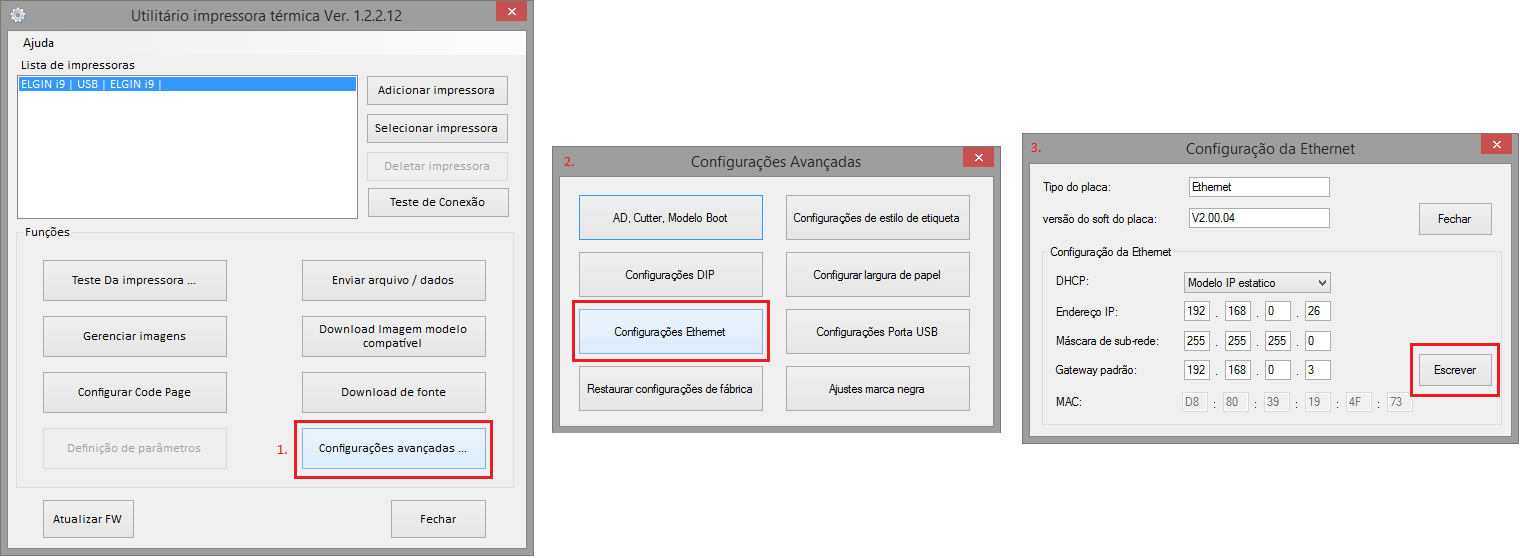This screenshot has width=1520, height=558.
Task: Click versão do soft do placa field
Action: tap(1259, 217)
